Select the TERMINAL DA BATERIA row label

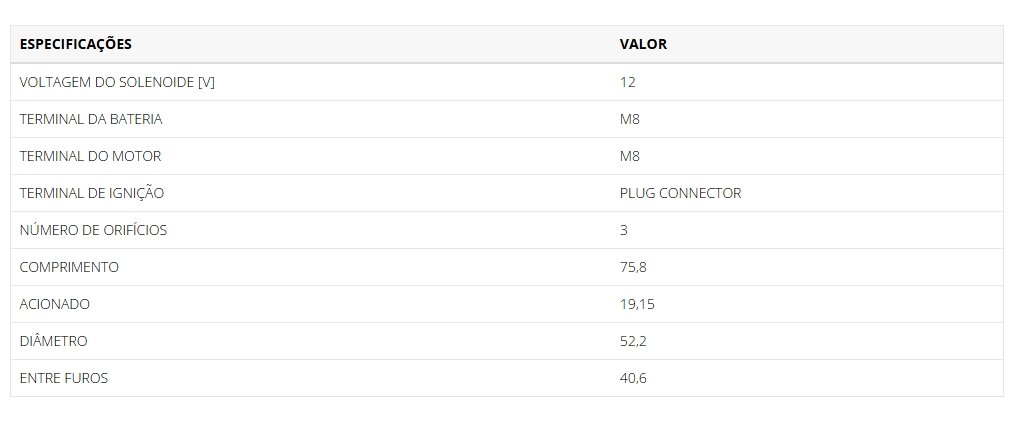coord(91,119)
